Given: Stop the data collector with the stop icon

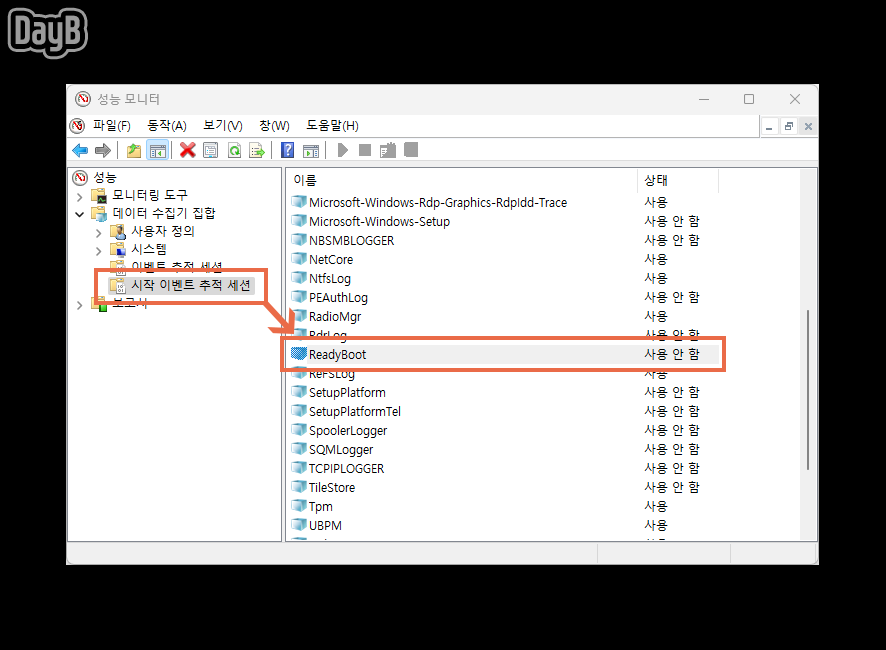Looking at the screenshot, I should tap(363, 150).
